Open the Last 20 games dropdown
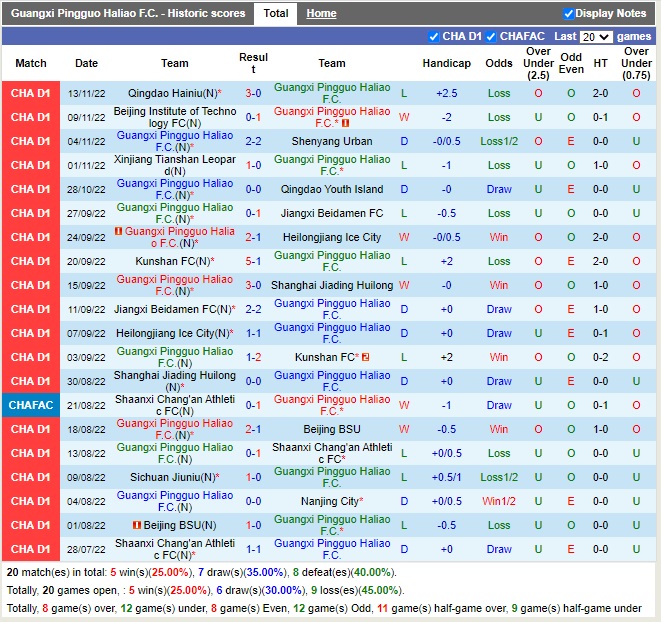Viewport: 661px width, 622px height. click(595, 37)
